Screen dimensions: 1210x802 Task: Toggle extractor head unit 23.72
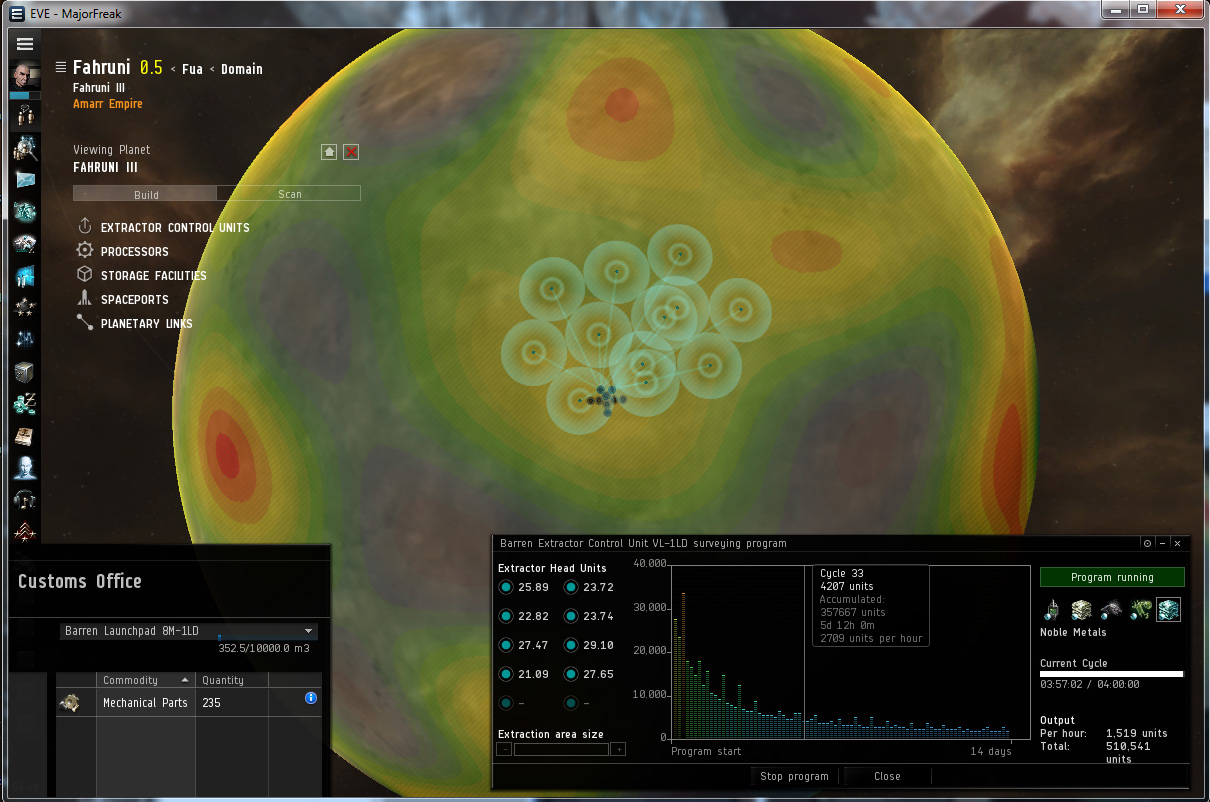[x=571, y=587]
